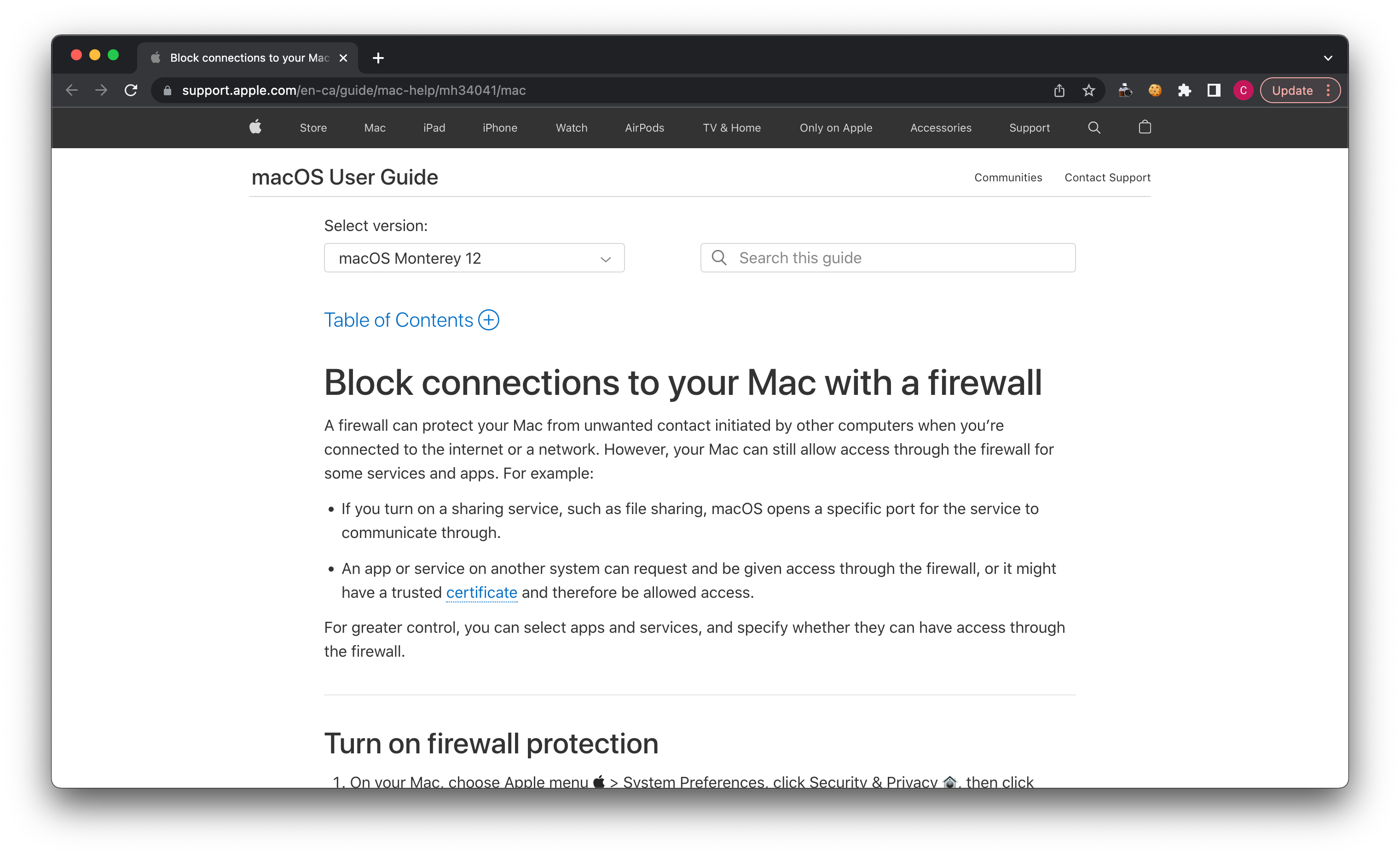Open the tab list chevron dropdown
The width and height of the screenshot is (1400, 856).
coord(1328,58)
